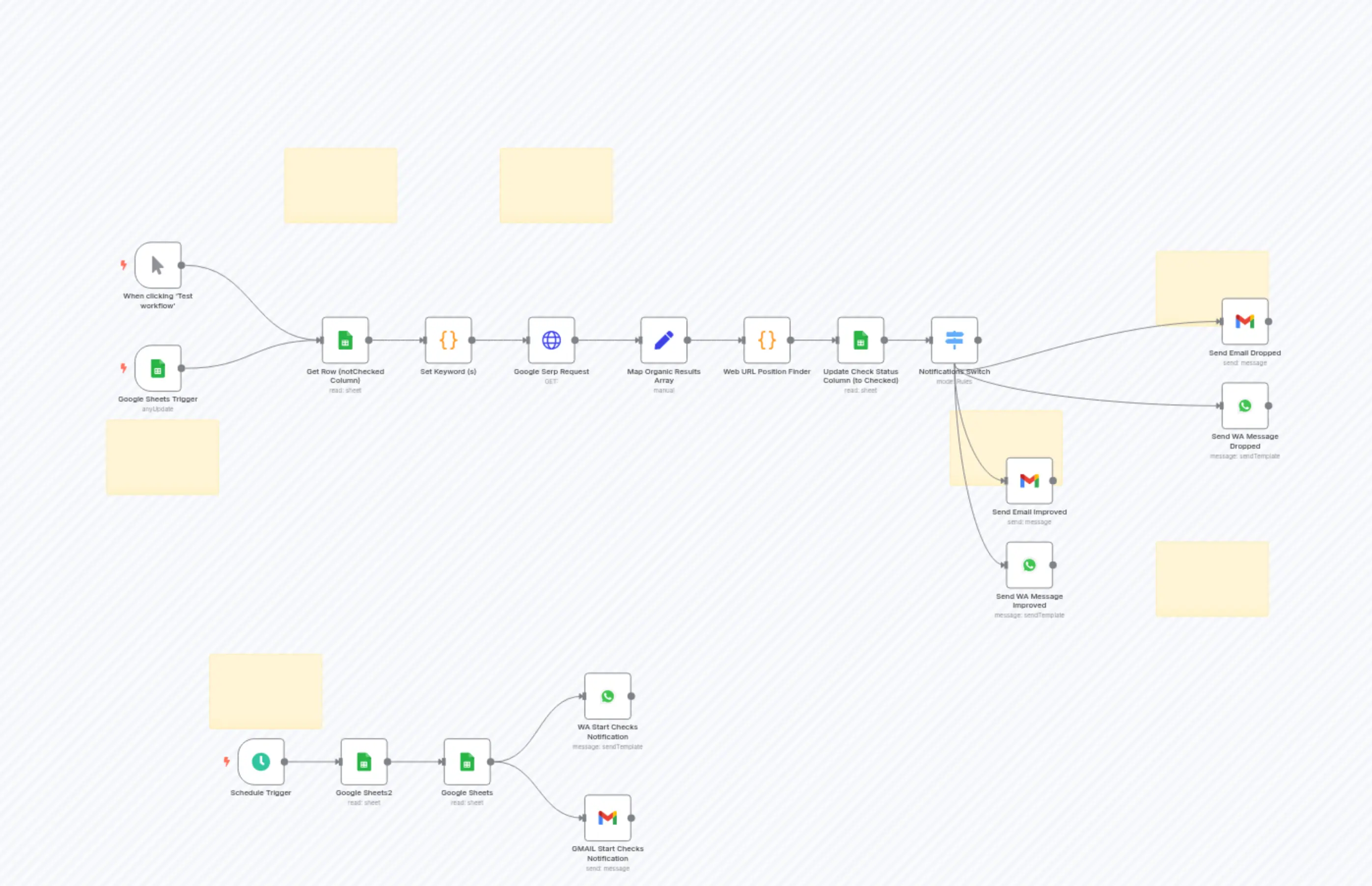Open the Google Serp Request HTTP node
Screen dimensions: 1372x886
tap(551, 340)
